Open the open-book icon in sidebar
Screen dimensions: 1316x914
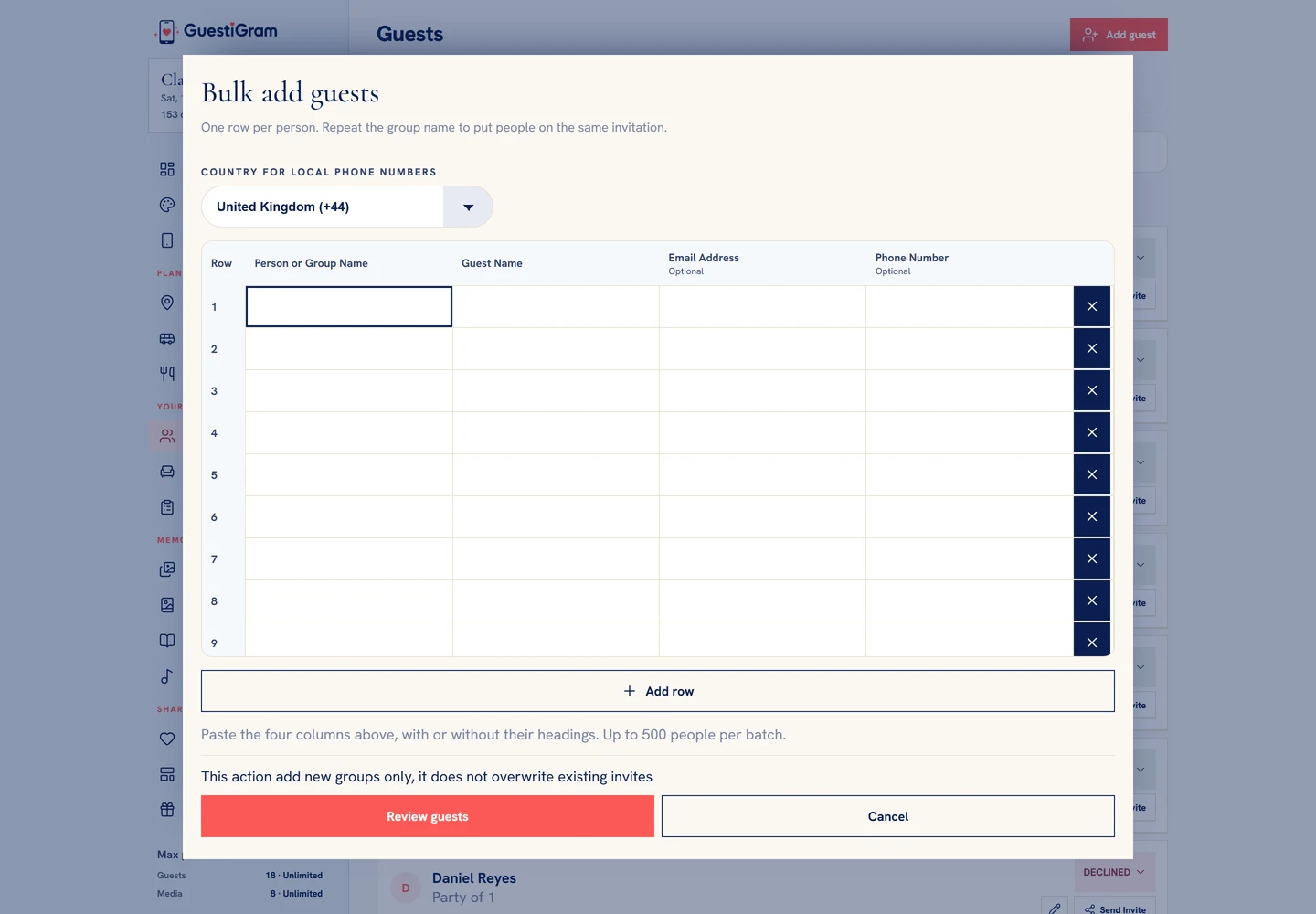(167, 641)
